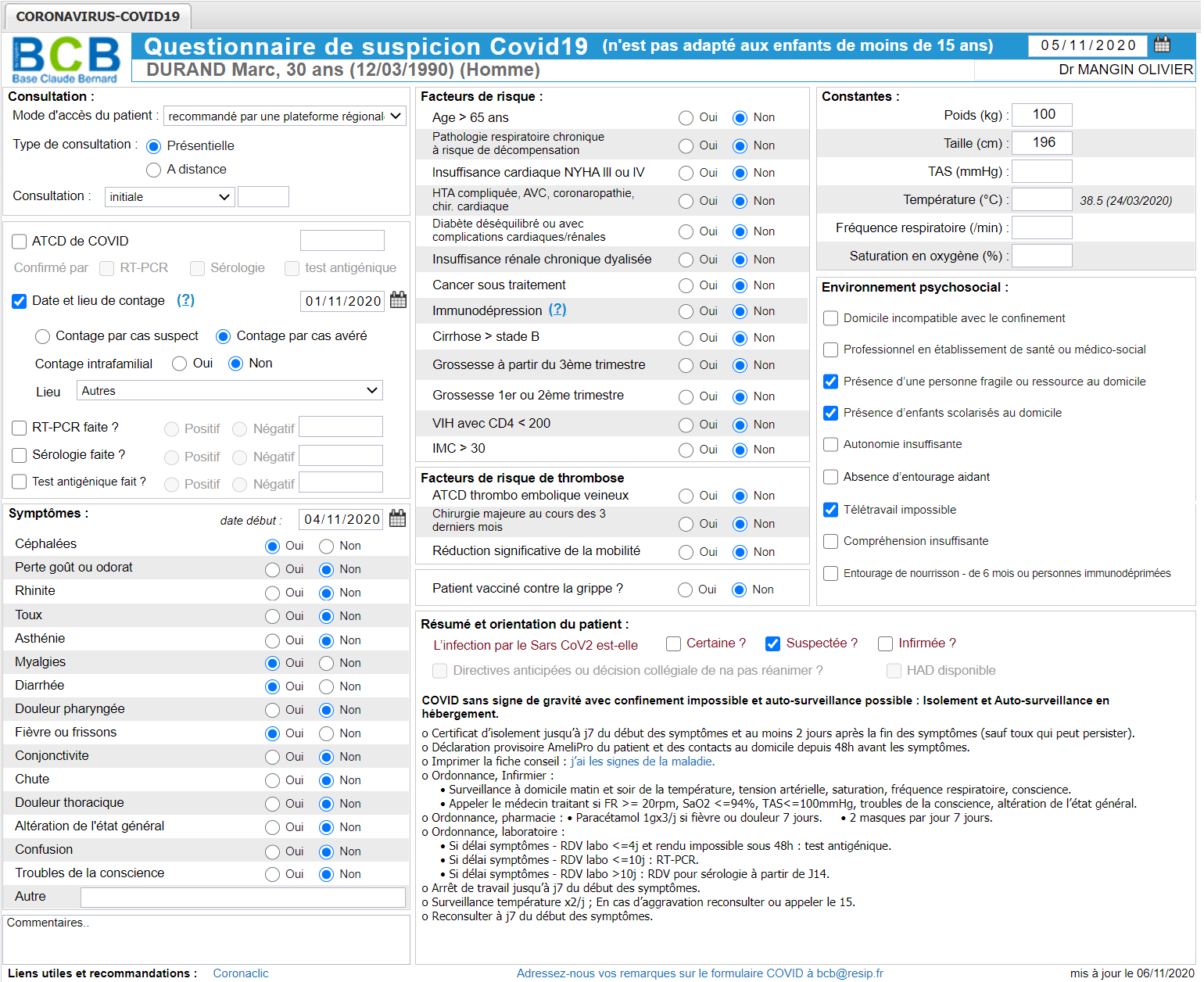Click the Autre symptom text field

tap(243, 898)
